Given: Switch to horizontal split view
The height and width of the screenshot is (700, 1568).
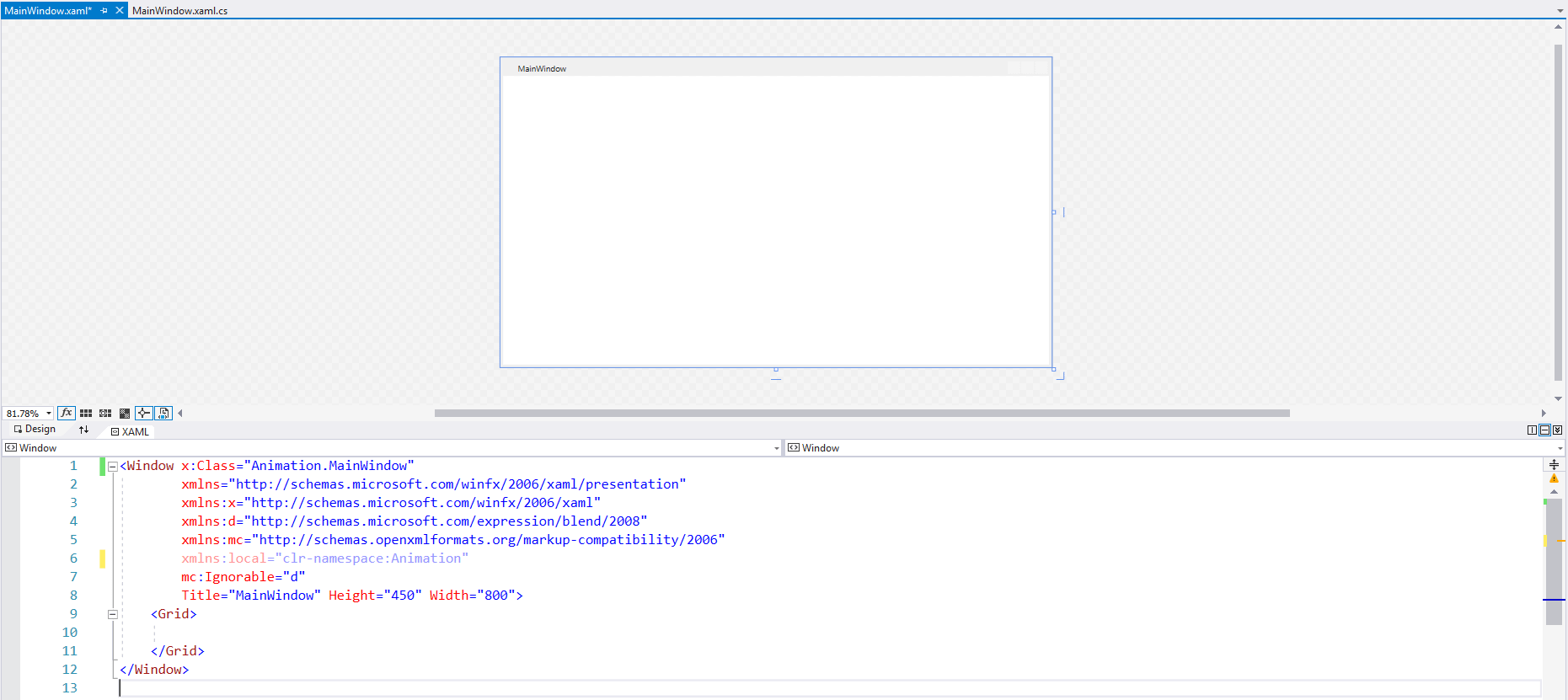Looking at the screenshot, I should point(1544,430).
